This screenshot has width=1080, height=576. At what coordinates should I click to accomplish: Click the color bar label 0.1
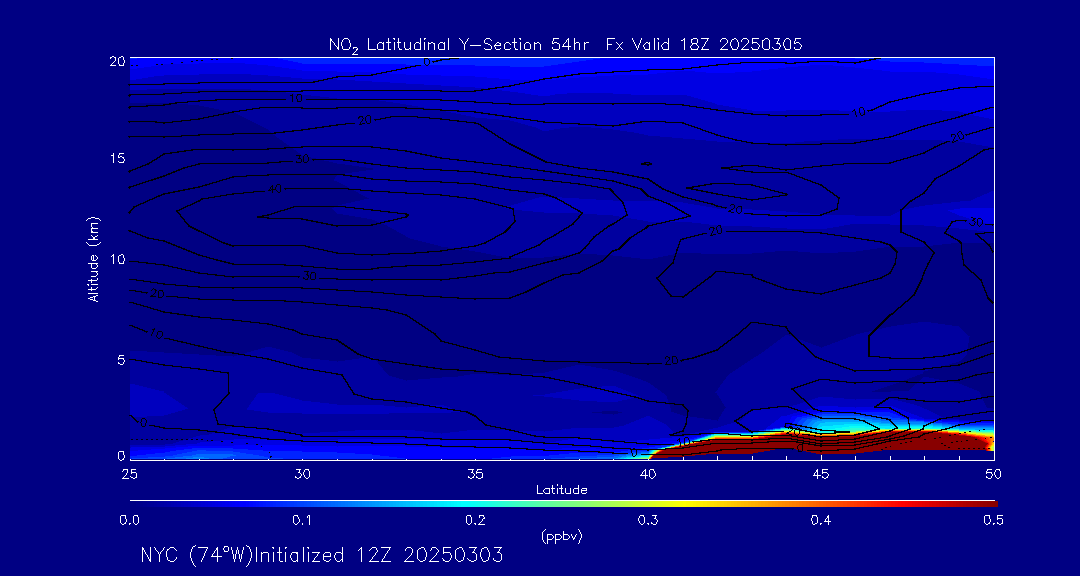[302, 521]
